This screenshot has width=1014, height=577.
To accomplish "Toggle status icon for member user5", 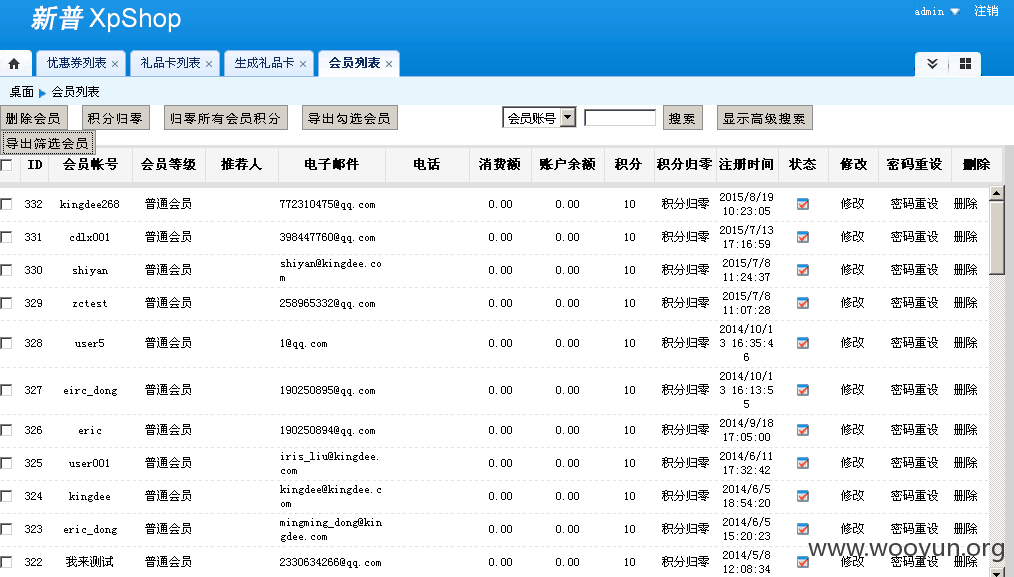I will pos(803,343).
